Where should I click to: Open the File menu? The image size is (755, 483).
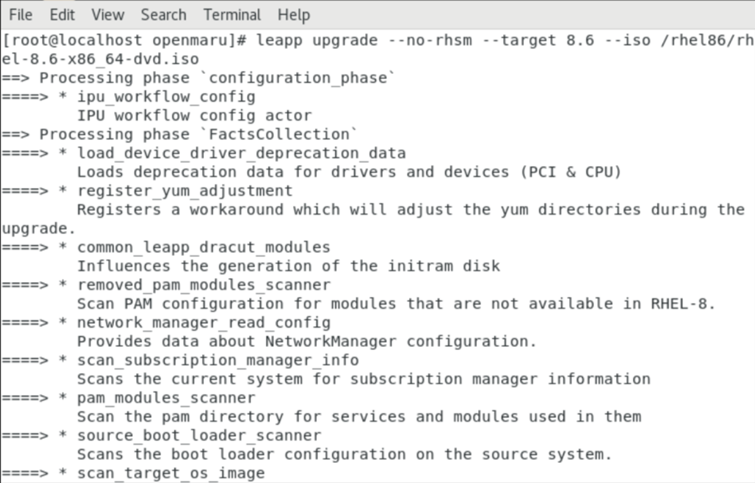click(20, 15)
